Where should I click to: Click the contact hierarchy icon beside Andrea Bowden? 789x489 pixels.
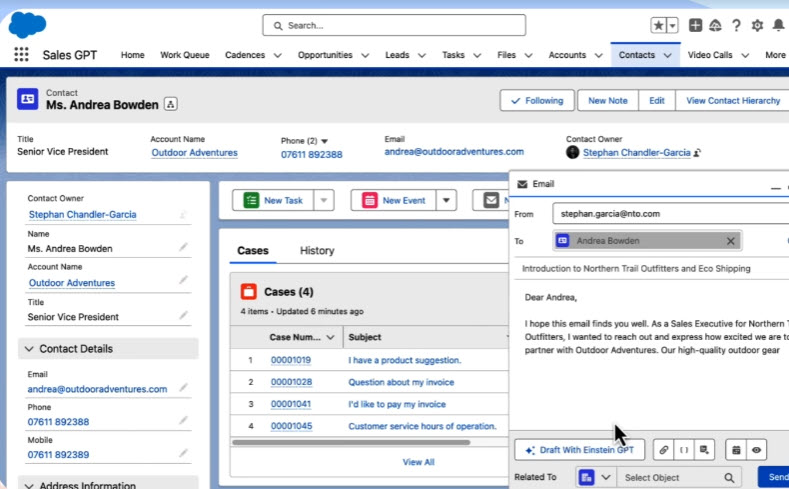pyautogui.click(x=171, y=105)
